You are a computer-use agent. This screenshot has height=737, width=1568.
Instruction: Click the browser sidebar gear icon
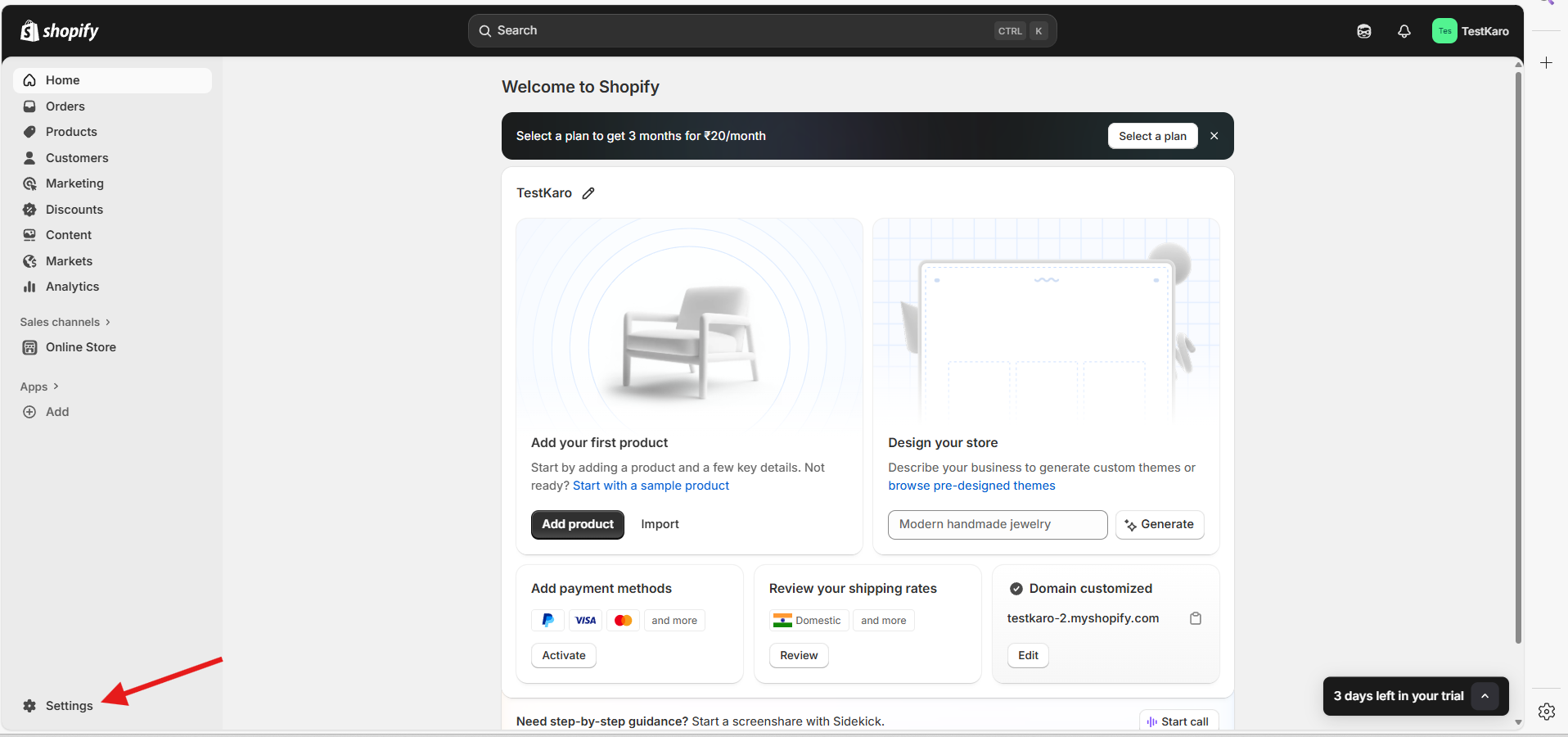[1546, 712]
